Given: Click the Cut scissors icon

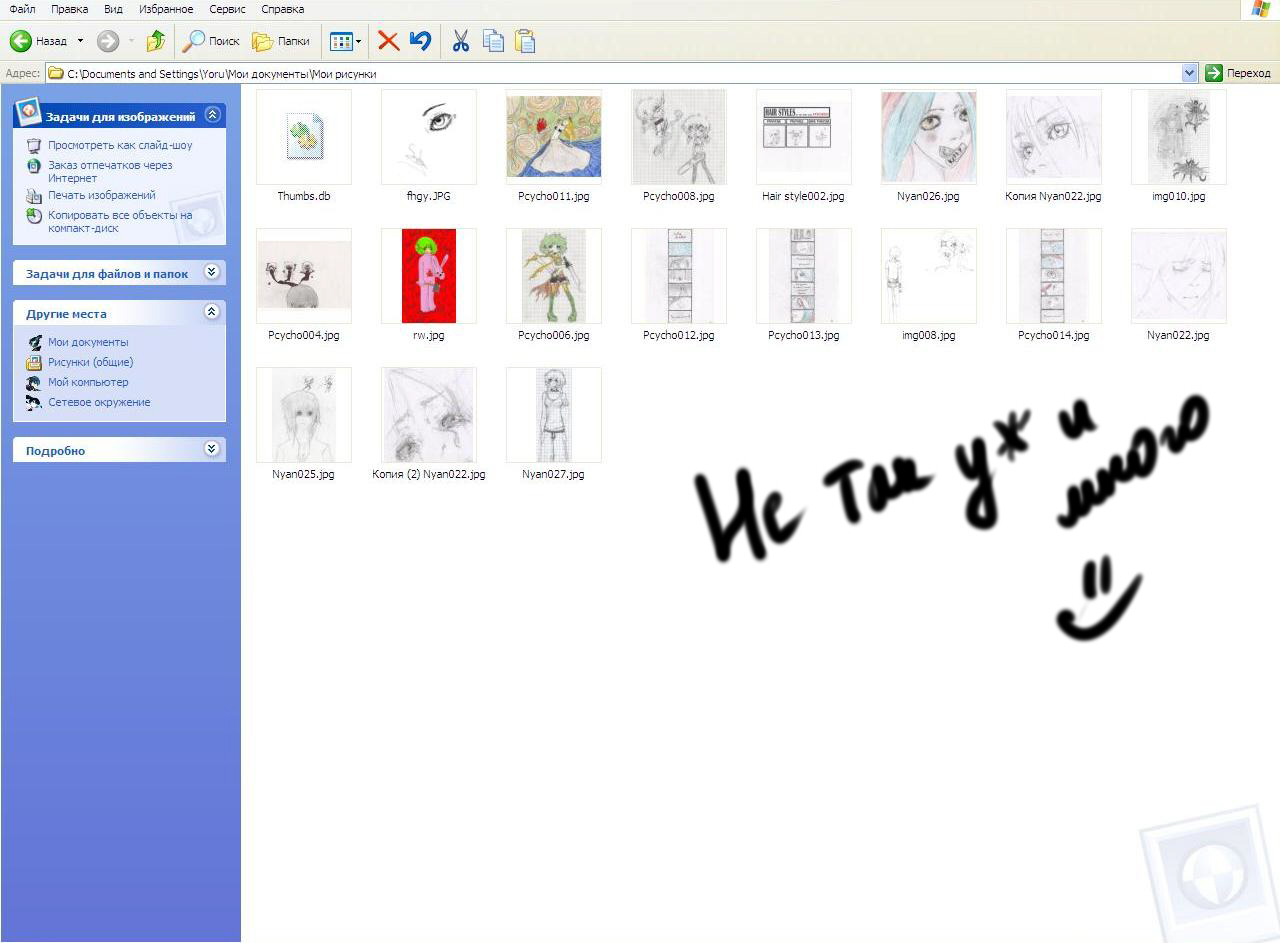Looking at the screenshot, I should (460, 41).
